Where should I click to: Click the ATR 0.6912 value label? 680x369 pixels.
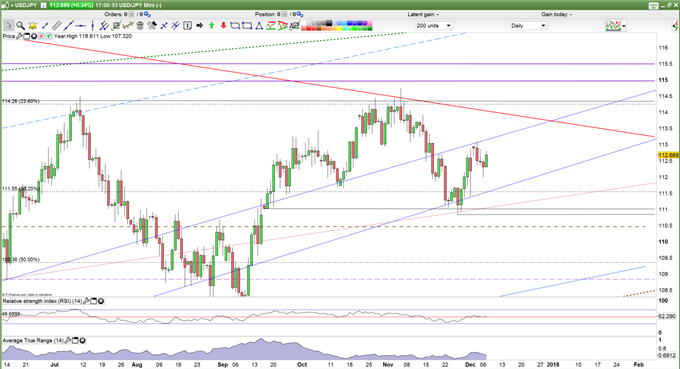(x=667, y=355)
